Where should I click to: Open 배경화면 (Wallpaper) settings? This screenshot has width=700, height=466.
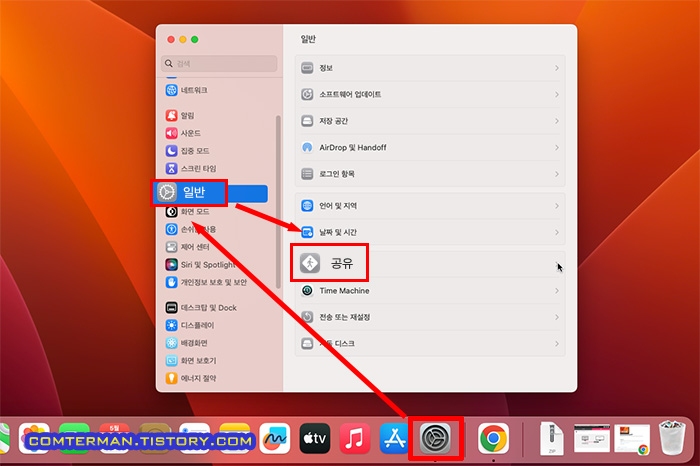187,343
